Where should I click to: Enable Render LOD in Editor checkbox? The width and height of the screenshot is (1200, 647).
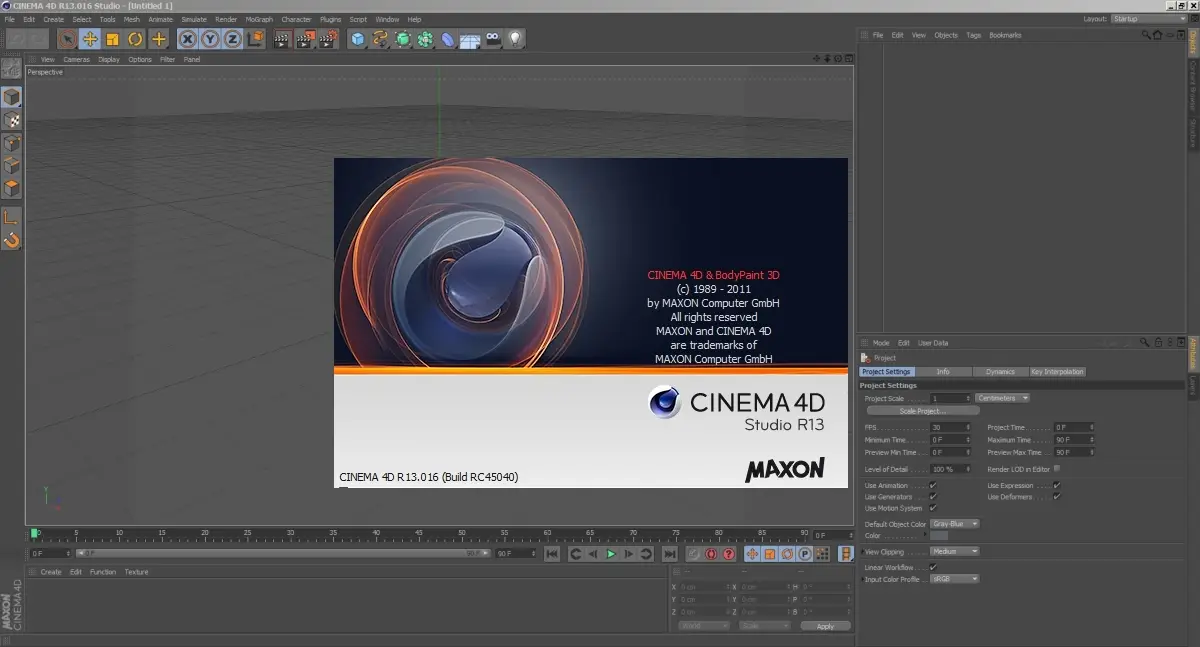pos(1057,468)
